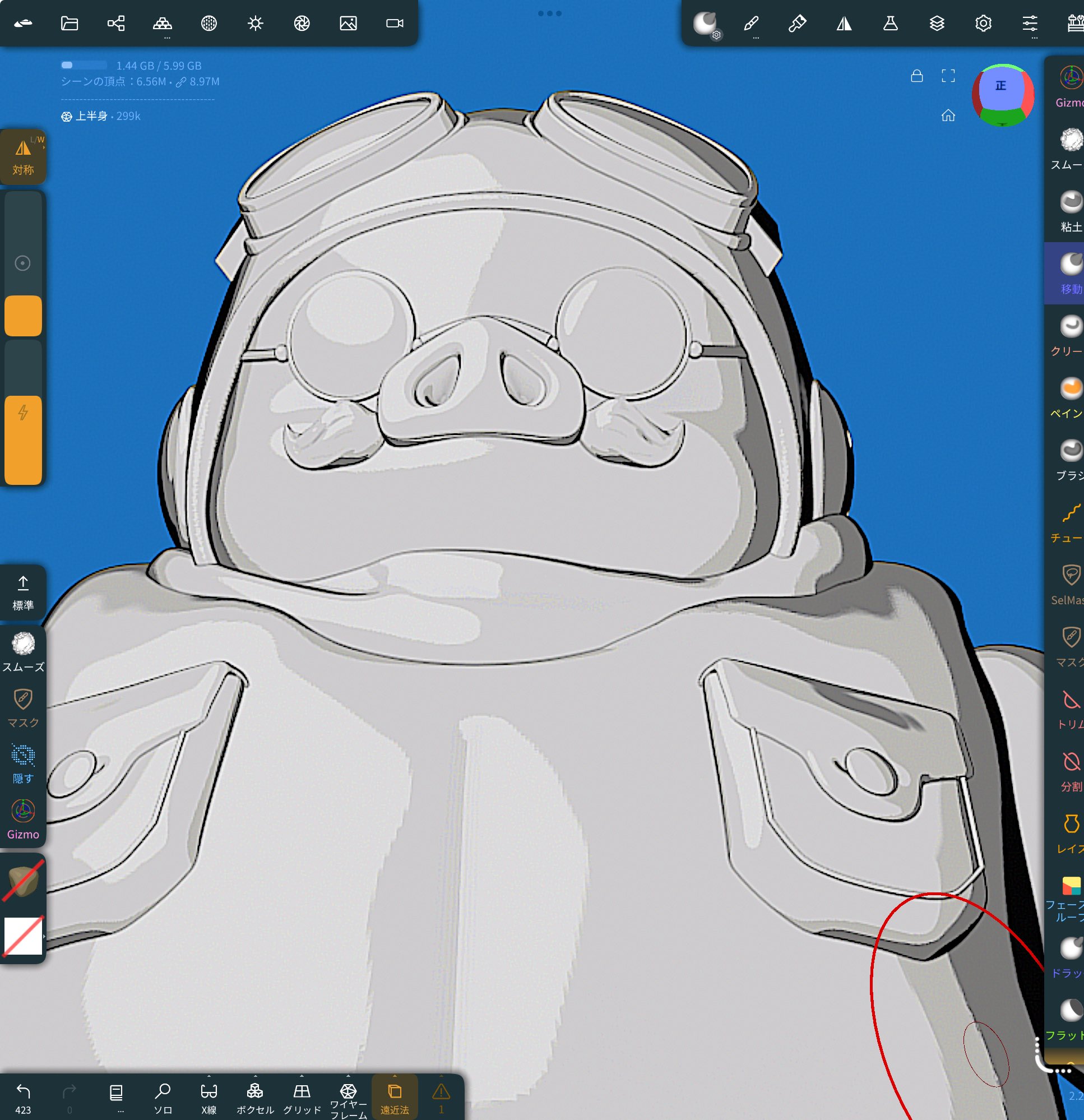The image size is (1084, 1120).
Task: Expand the three-dot handle at the top center
Action: click(x=550, y=13)
